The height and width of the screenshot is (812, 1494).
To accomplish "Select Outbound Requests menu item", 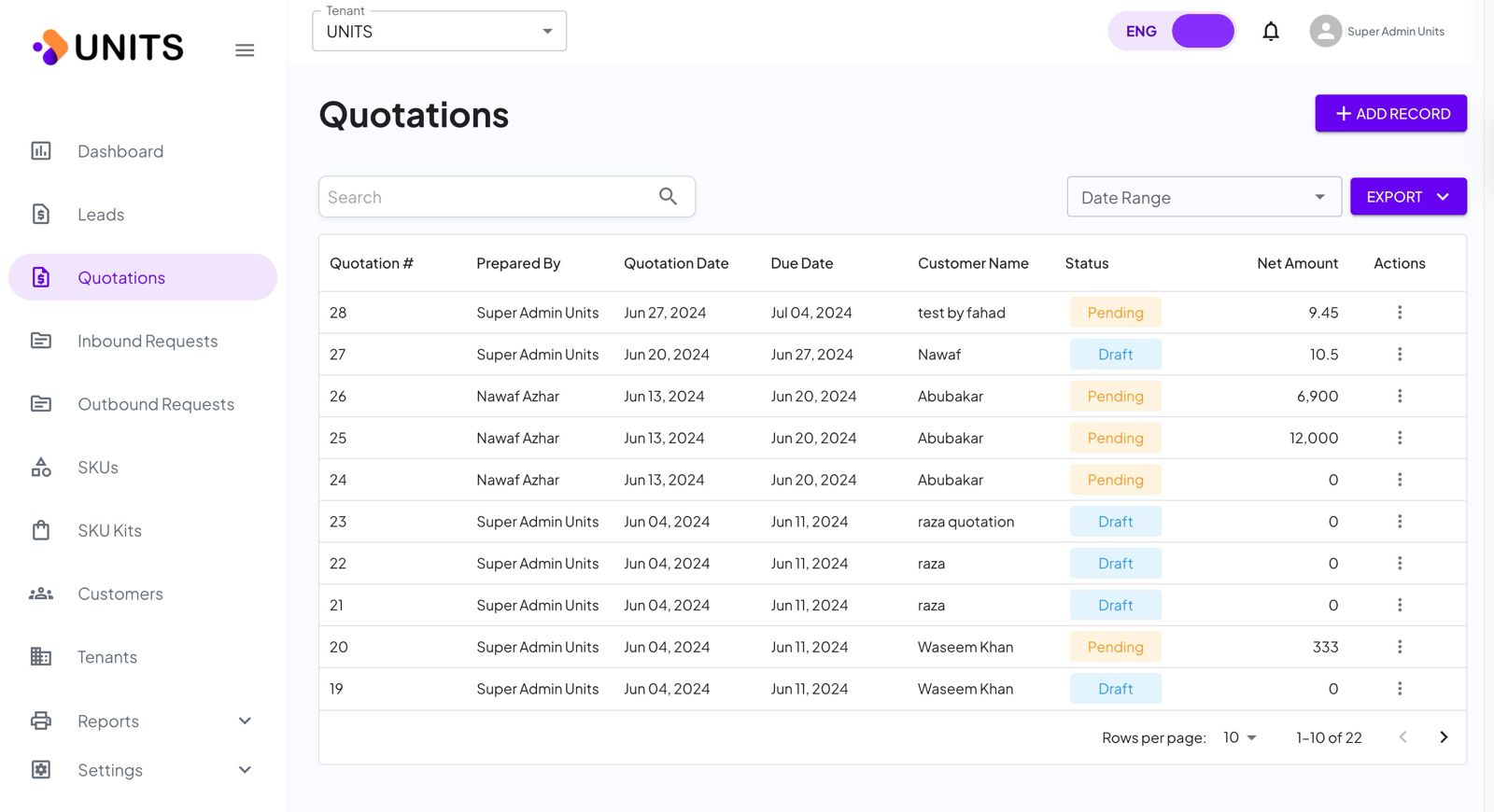I will coord(143,404).
